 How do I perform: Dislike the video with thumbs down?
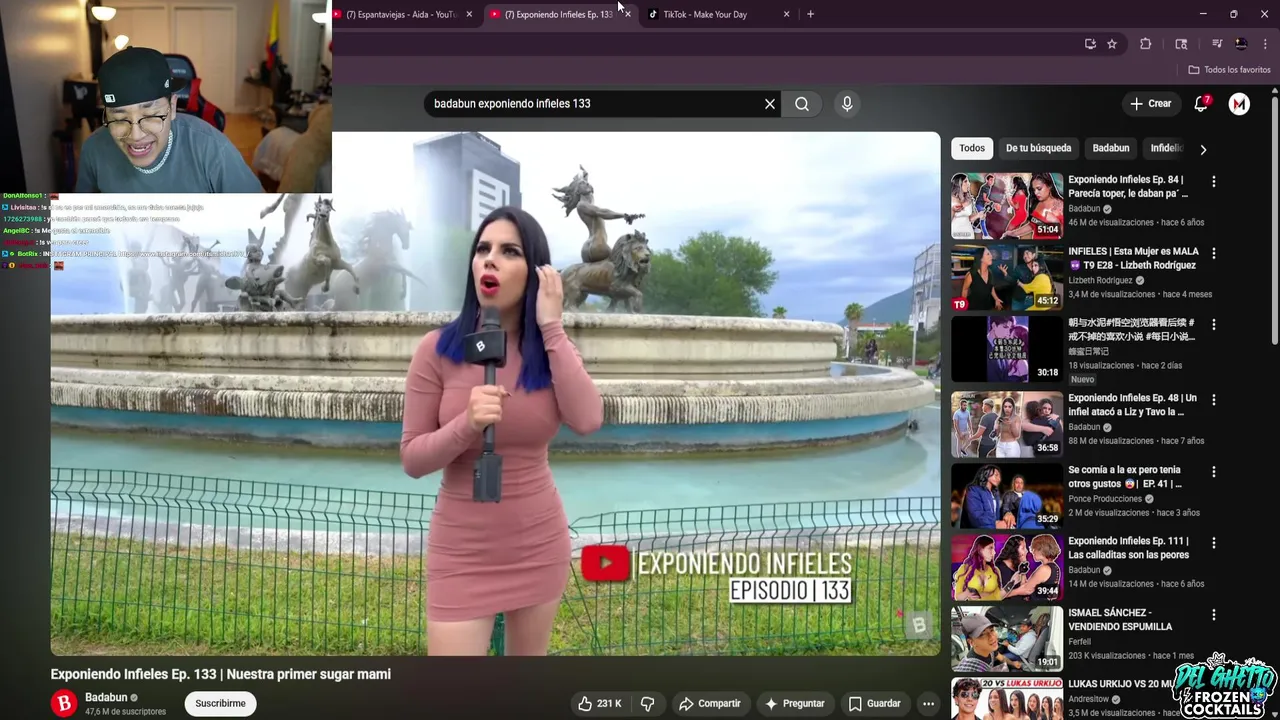point(647,704)
